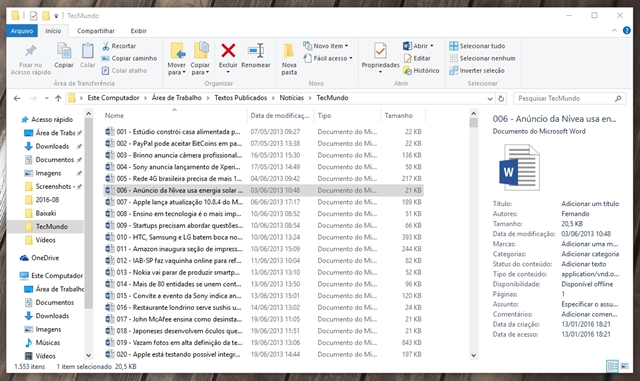The height and width of the screenshot is (381, 640).
Task: Refresh the TecMundo folder view
Action: (501, 98)
